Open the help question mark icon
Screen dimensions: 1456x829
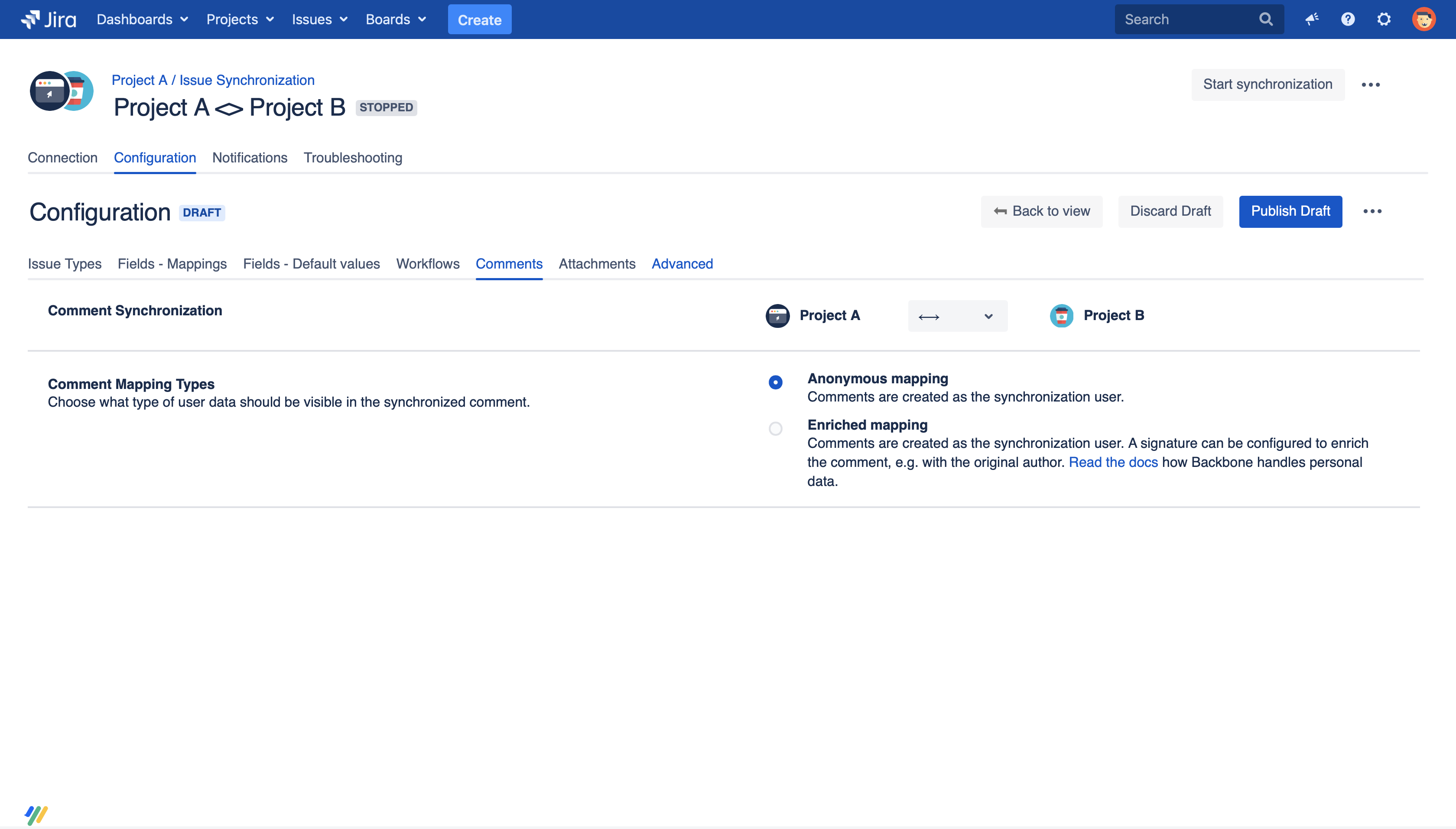point(1348,19)
